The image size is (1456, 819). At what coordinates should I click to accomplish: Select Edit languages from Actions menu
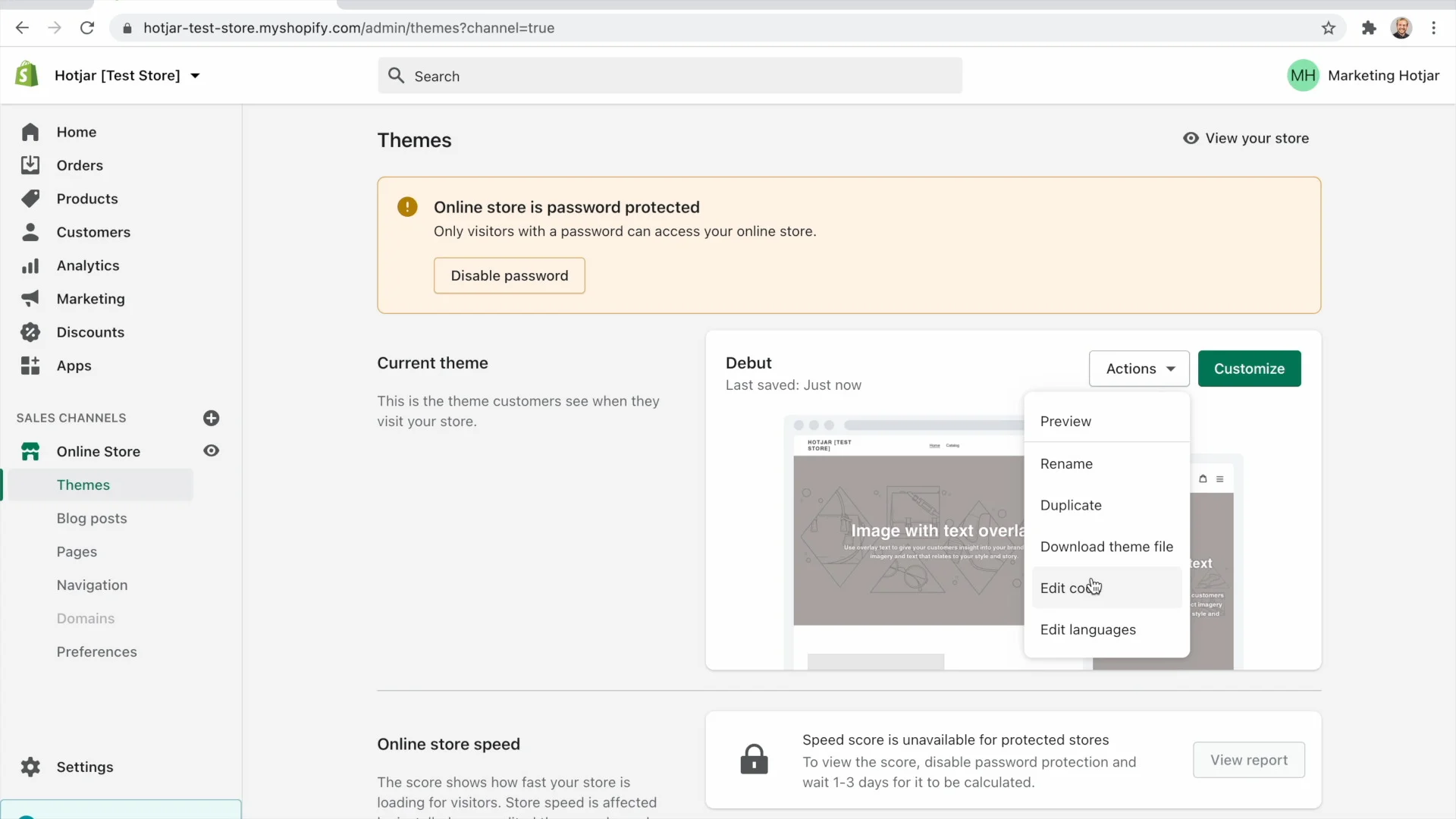[1088, 629]
